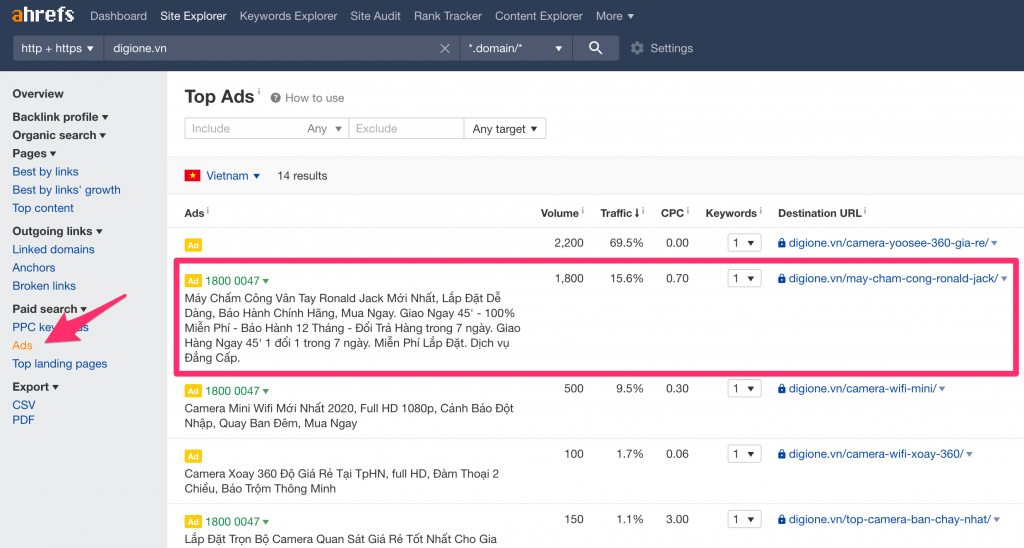Open the Settings gear icon
Viewport: 1024px width, 548px height.
coord(637,48)
